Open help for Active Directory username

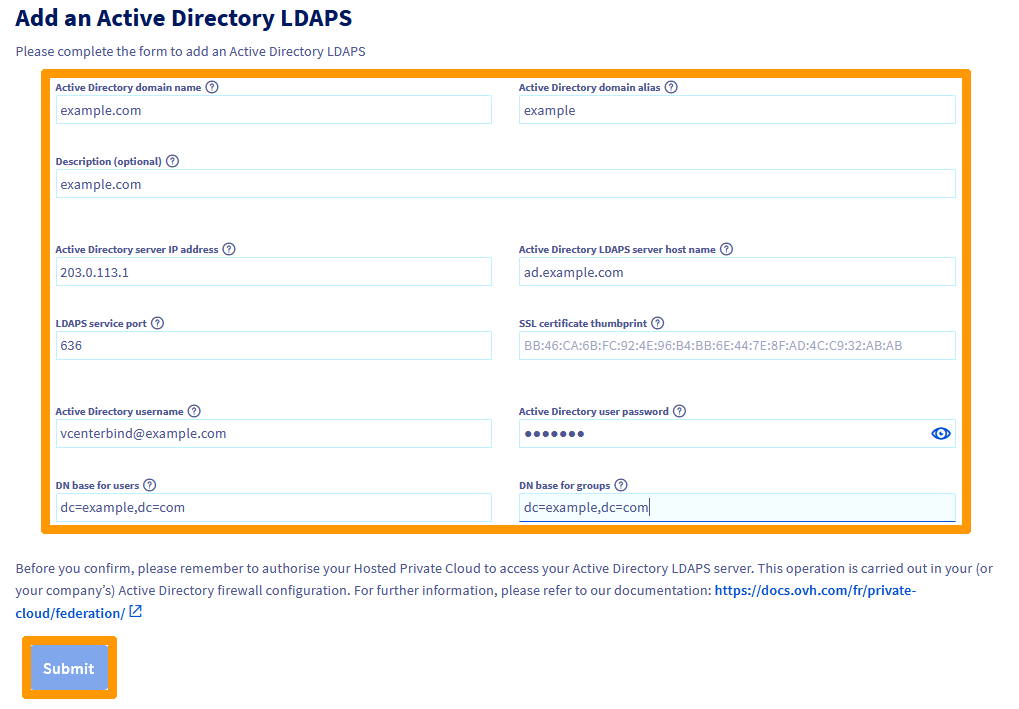pyautogui.click(x=195, y=411)
